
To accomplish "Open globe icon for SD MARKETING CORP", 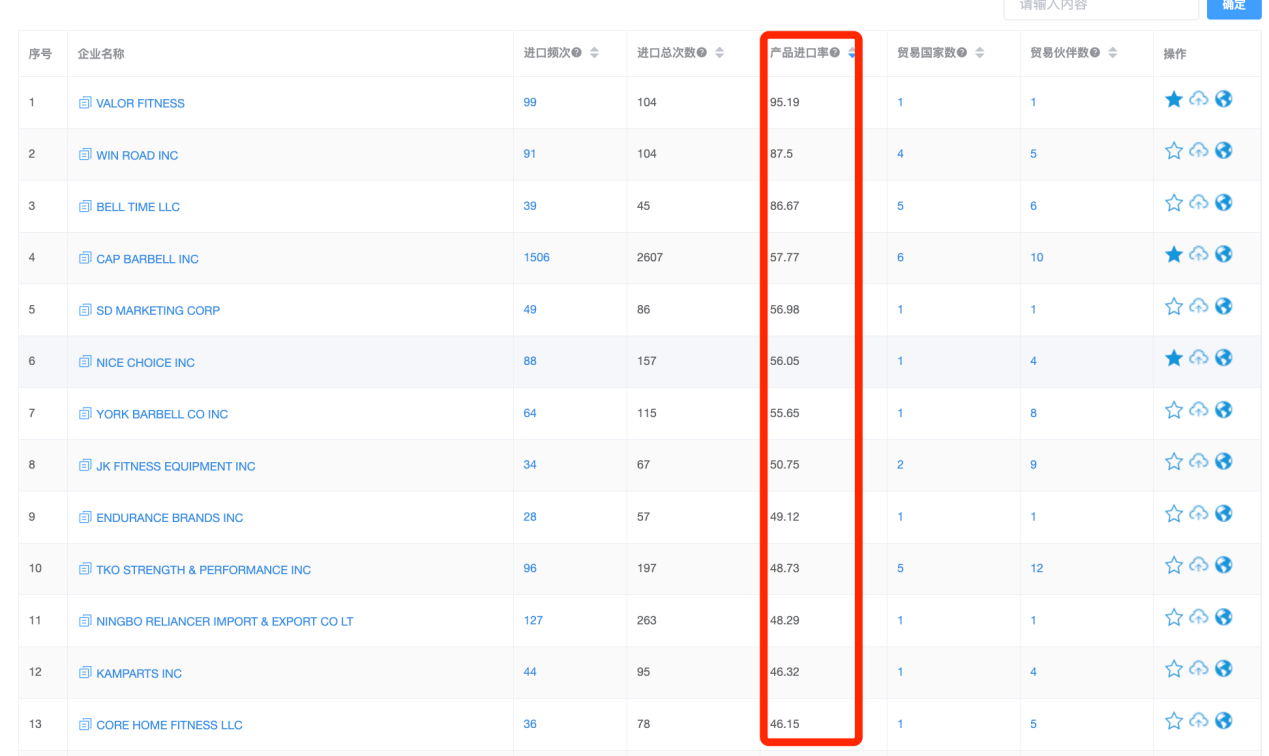I will pos(1223,306).
